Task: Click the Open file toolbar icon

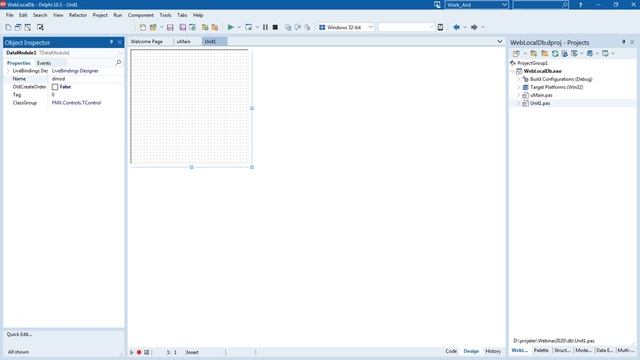Action: (153, 27)
